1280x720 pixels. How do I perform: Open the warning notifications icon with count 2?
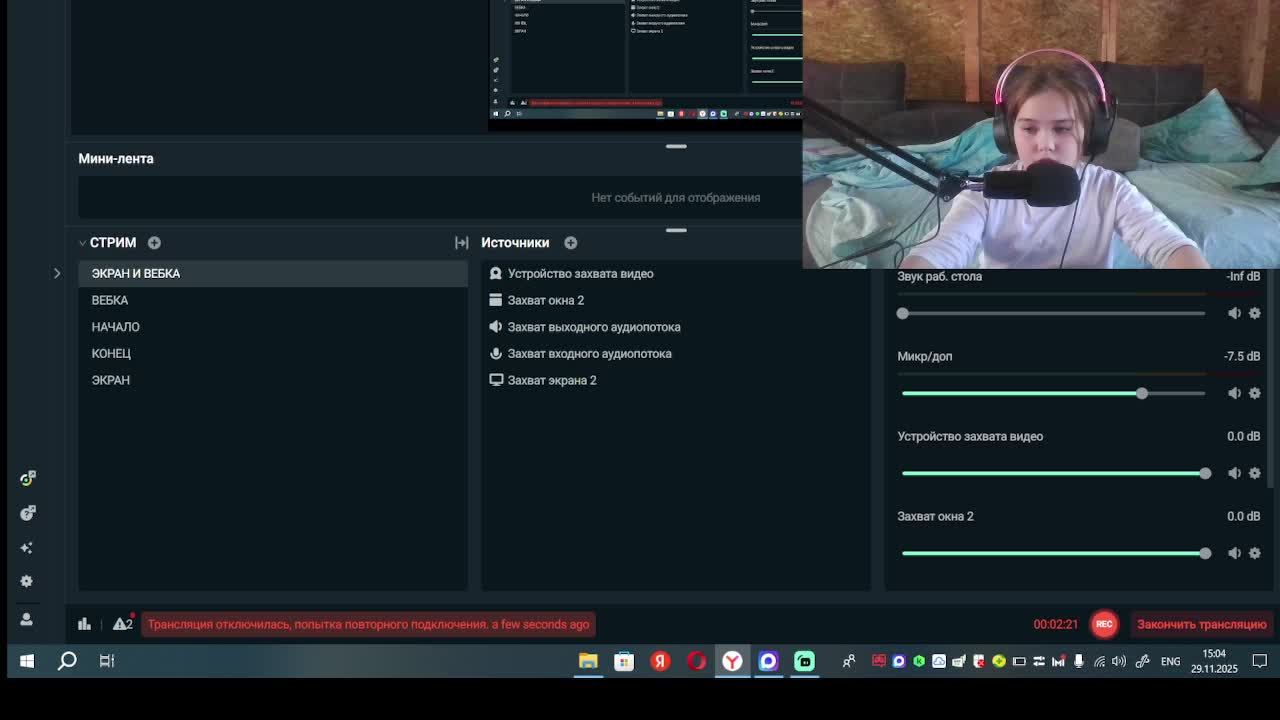[x=122, y=624]
